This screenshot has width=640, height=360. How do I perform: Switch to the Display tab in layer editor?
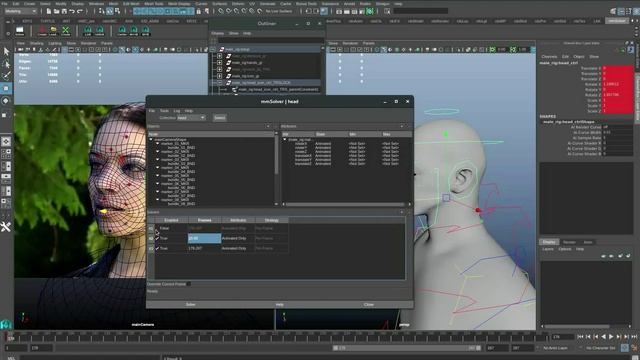(549, 242)
